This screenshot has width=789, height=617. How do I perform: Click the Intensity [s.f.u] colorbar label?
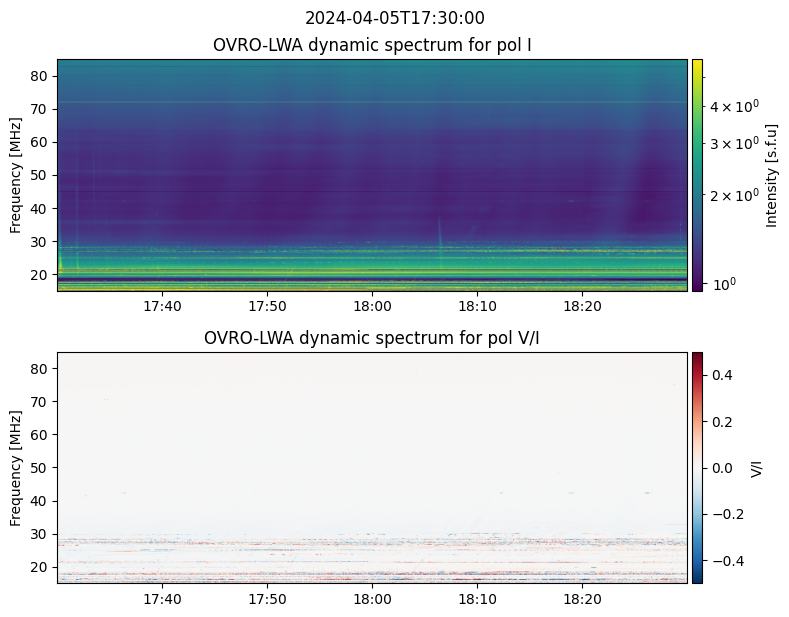(771, 175)
